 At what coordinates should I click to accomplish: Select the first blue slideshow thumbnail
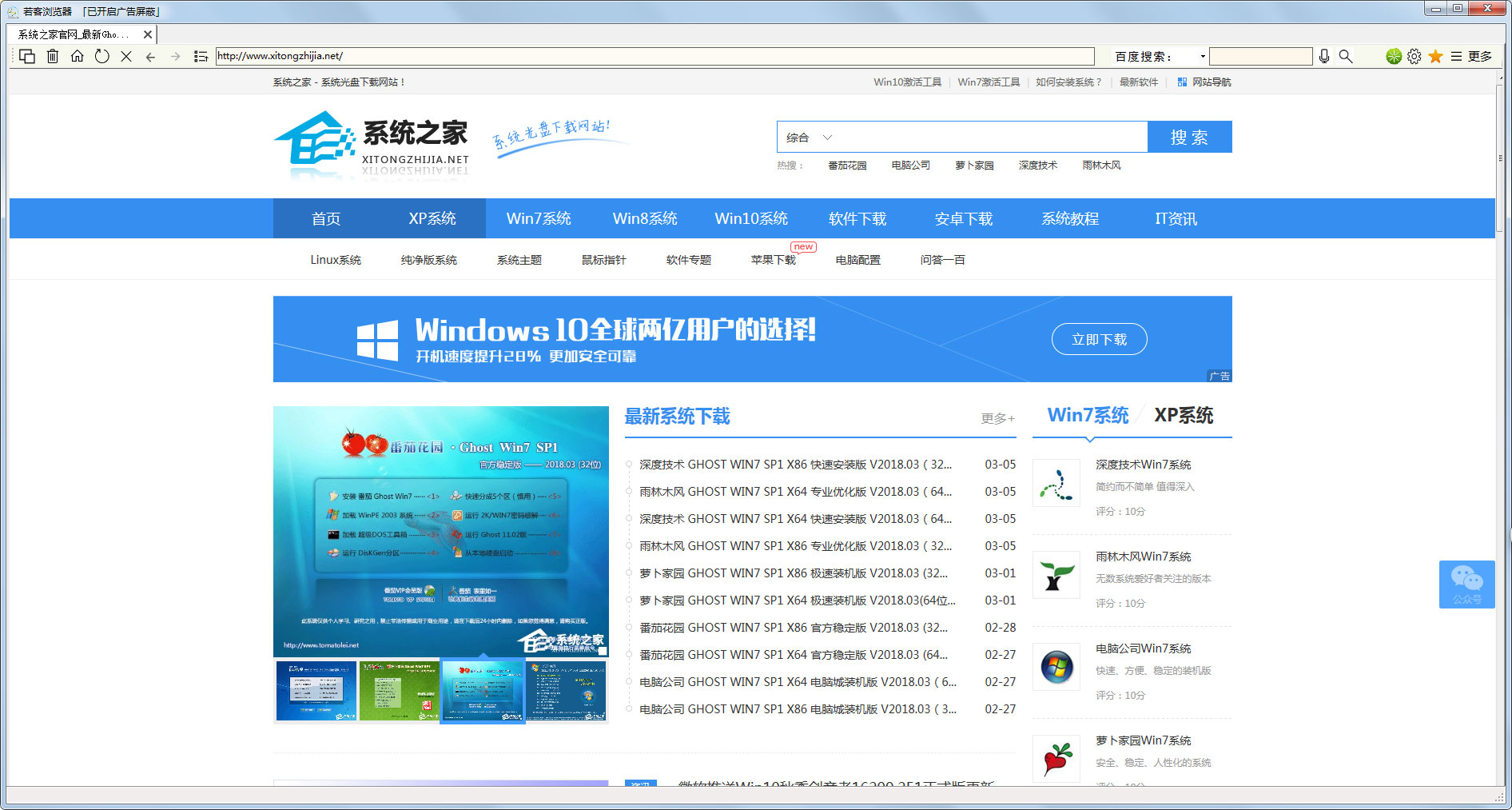pyautogui.click(x=316, y=691)
